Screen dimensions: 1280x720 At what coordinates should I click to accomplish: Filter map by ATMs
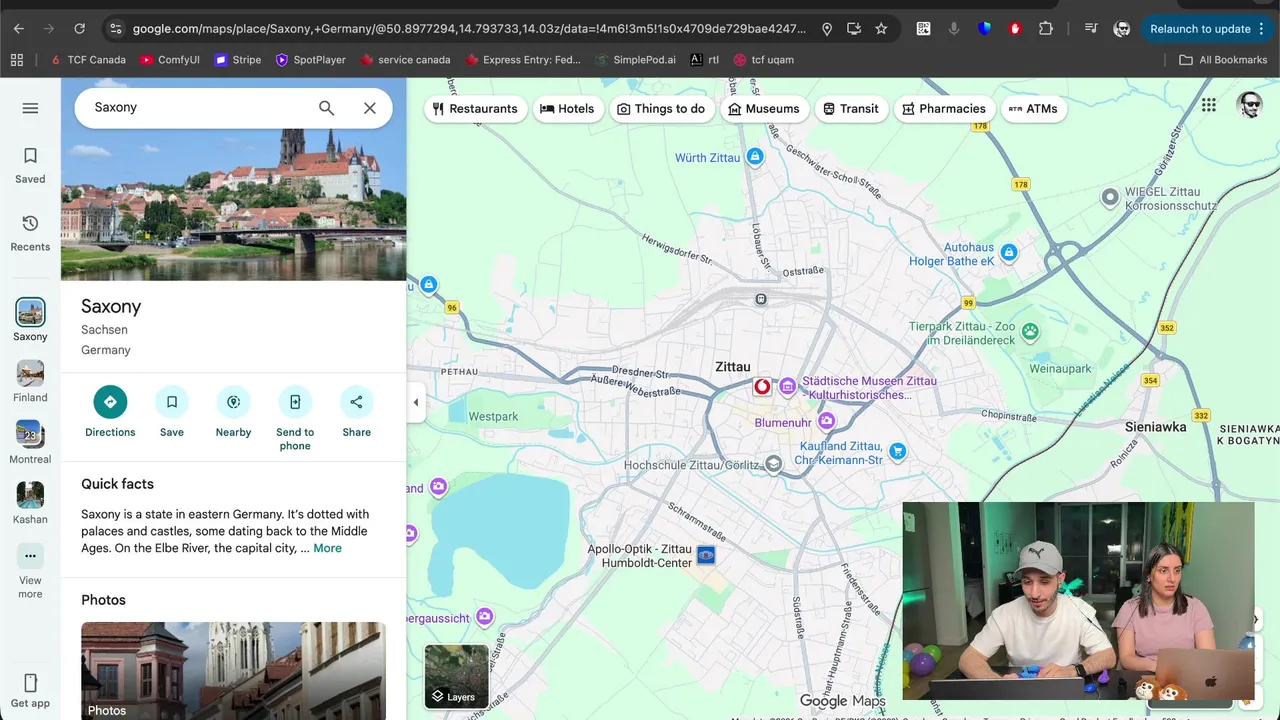coord(1033,109)
